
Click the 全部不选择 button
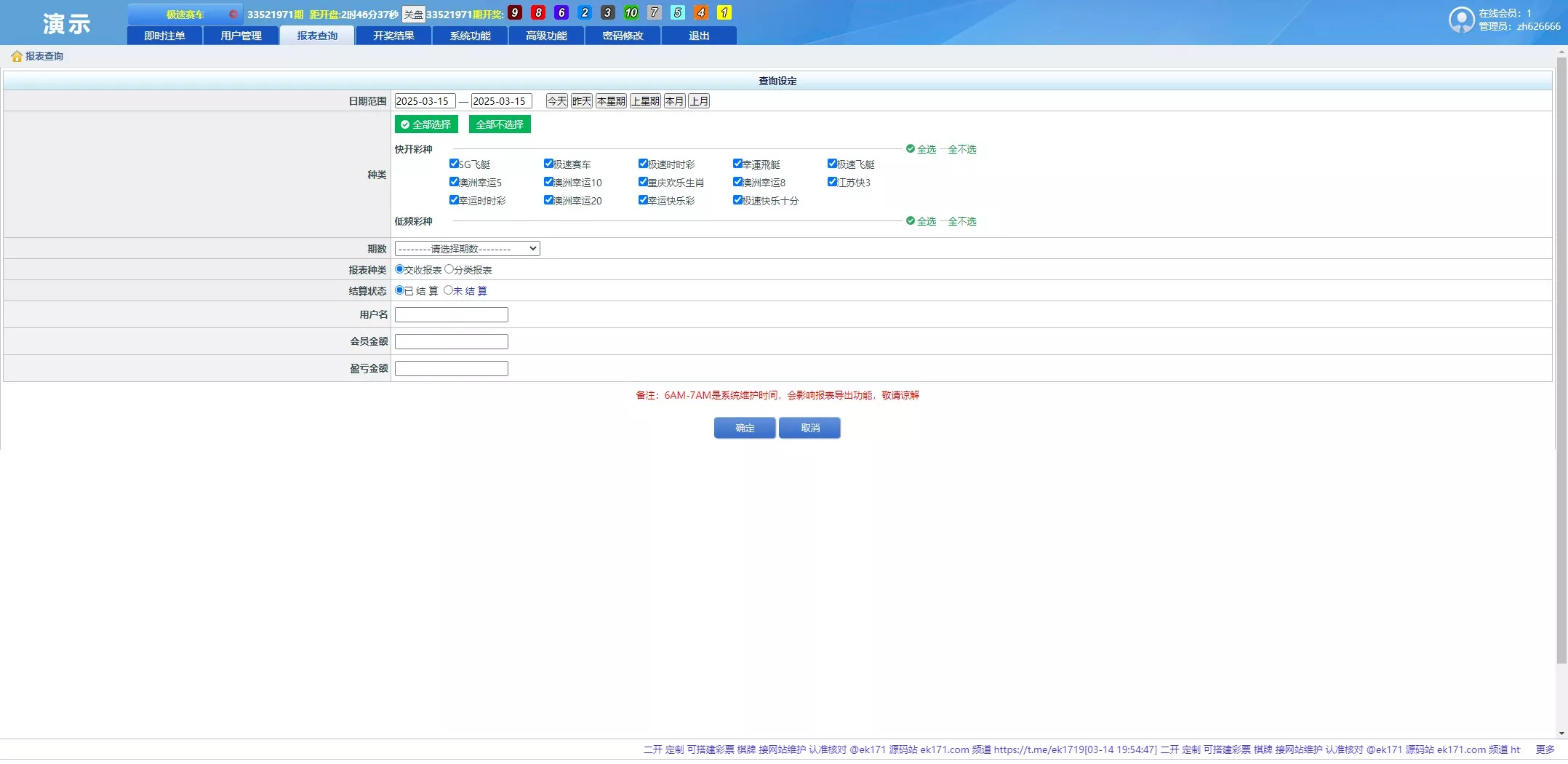pyautogui.click(x=499, y=124)
